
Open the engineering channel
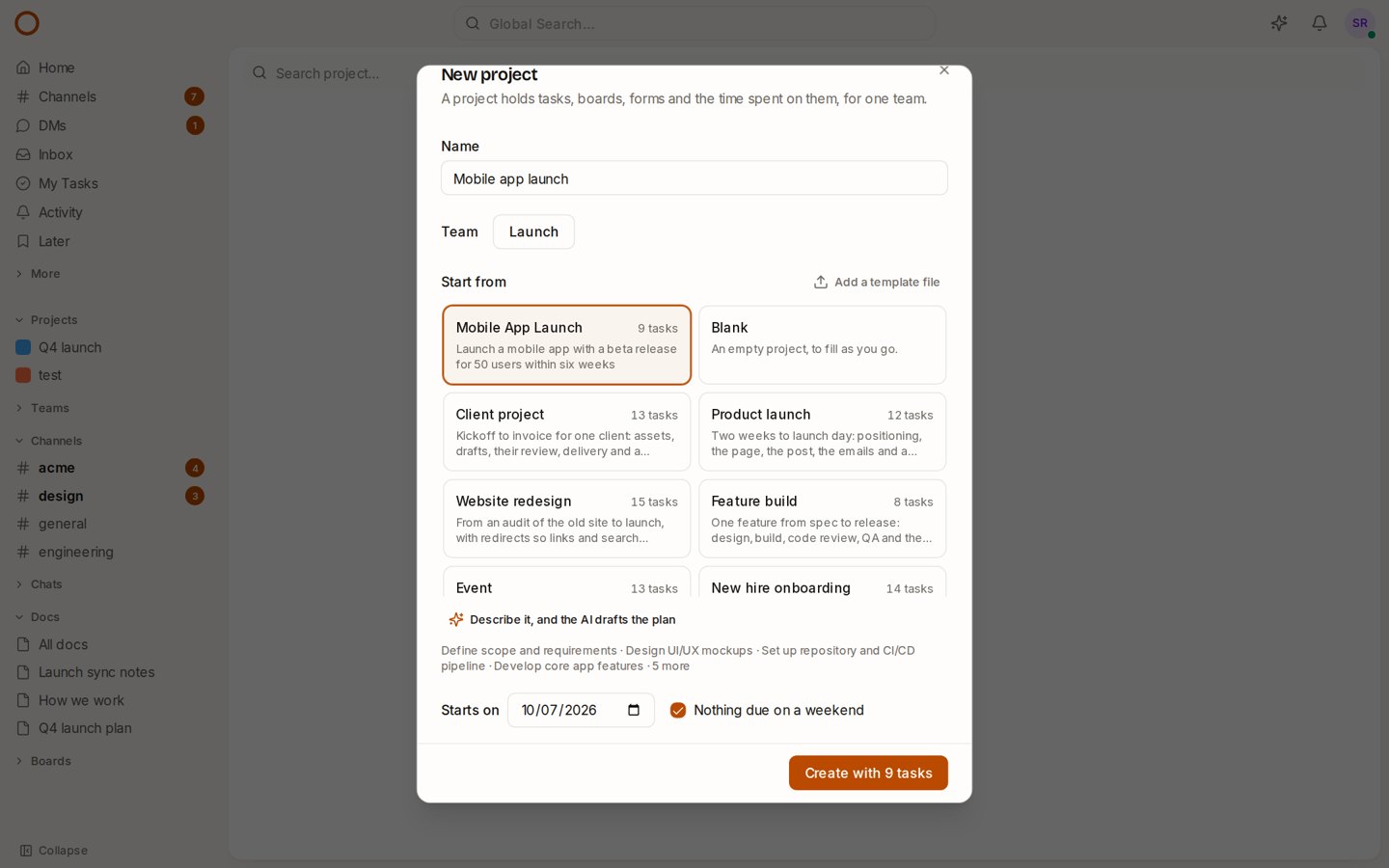tap(111, 552)
